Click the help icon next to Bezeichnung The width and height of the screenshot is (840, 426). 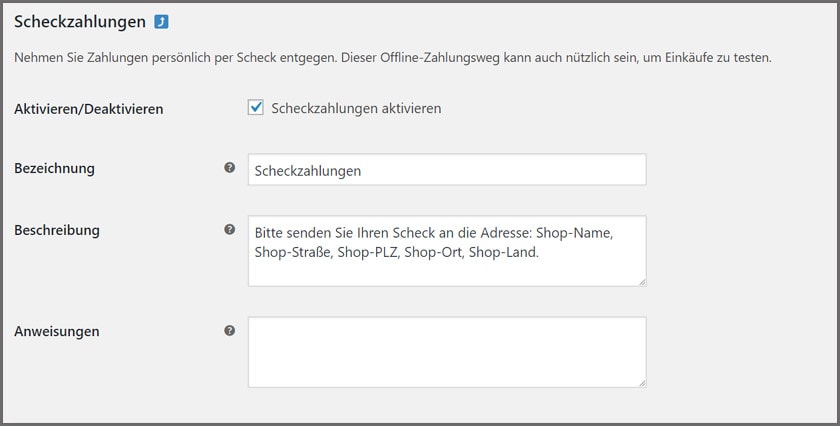tap(230, 168)
